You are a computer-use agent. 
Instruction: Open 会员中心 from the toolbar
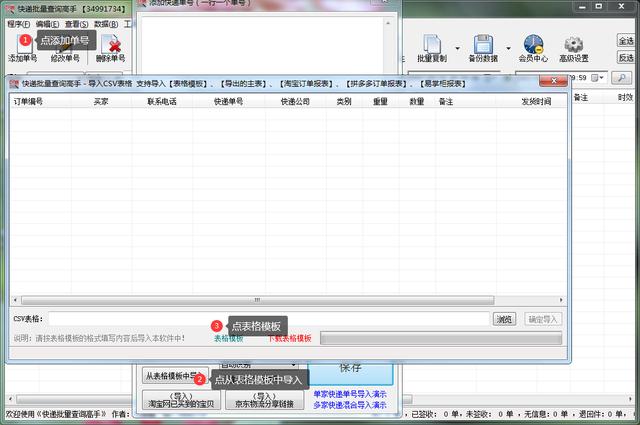[x=533, y=48]
